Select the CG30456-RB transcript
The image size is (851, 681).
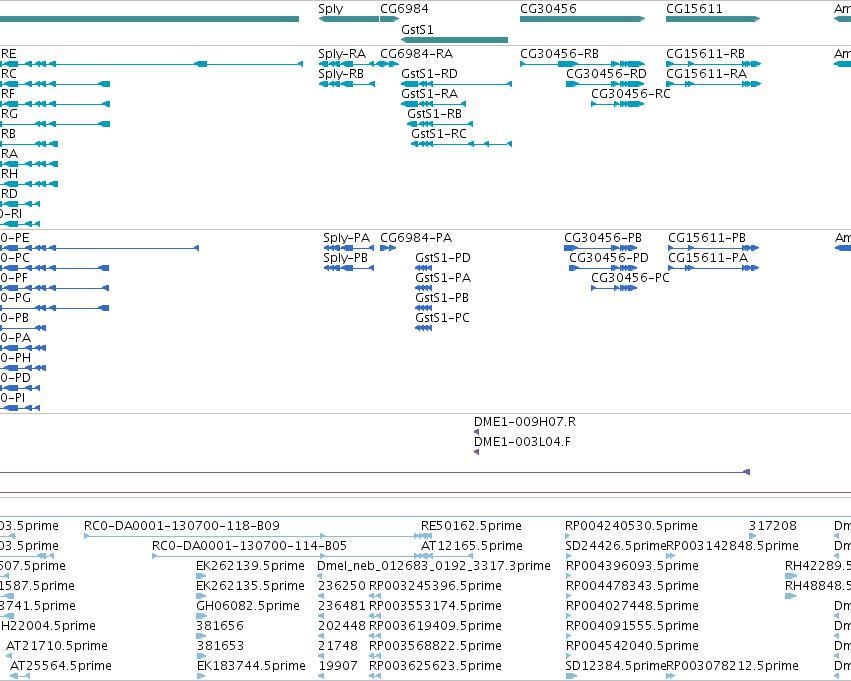click(x=582, y=64)
